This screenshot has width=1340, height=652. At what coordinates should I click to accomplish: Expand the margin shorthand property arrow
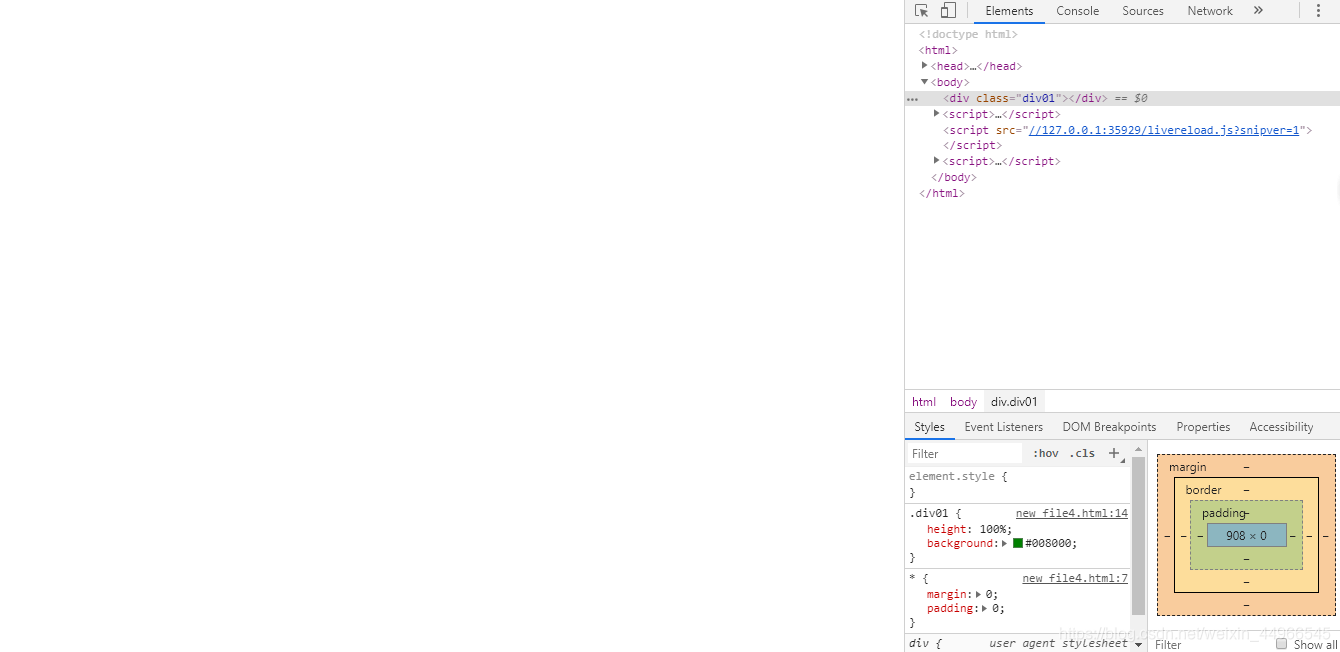pos(979,594)
